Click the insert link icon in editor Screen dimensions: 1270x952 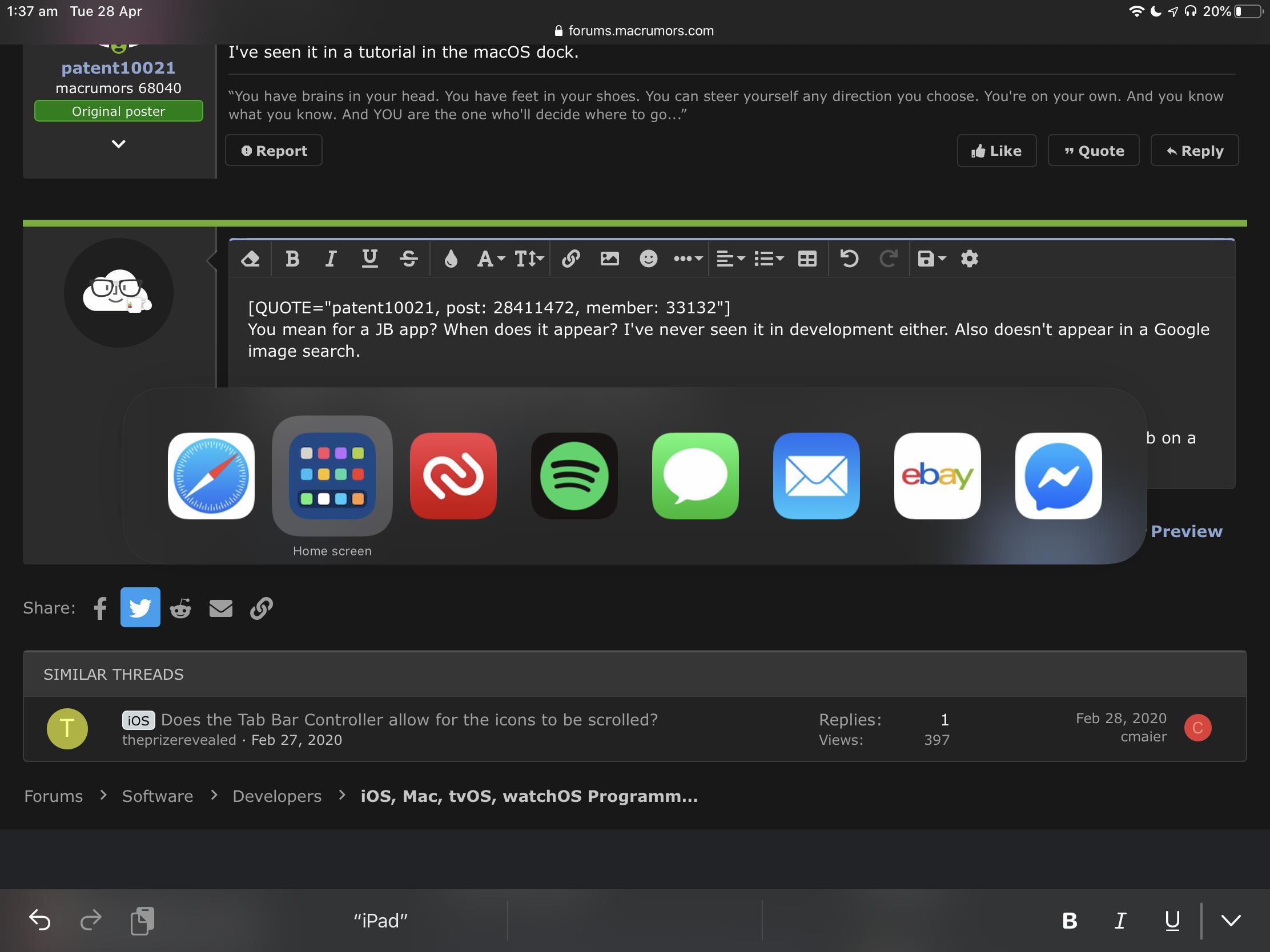click(x=570, y=259)
